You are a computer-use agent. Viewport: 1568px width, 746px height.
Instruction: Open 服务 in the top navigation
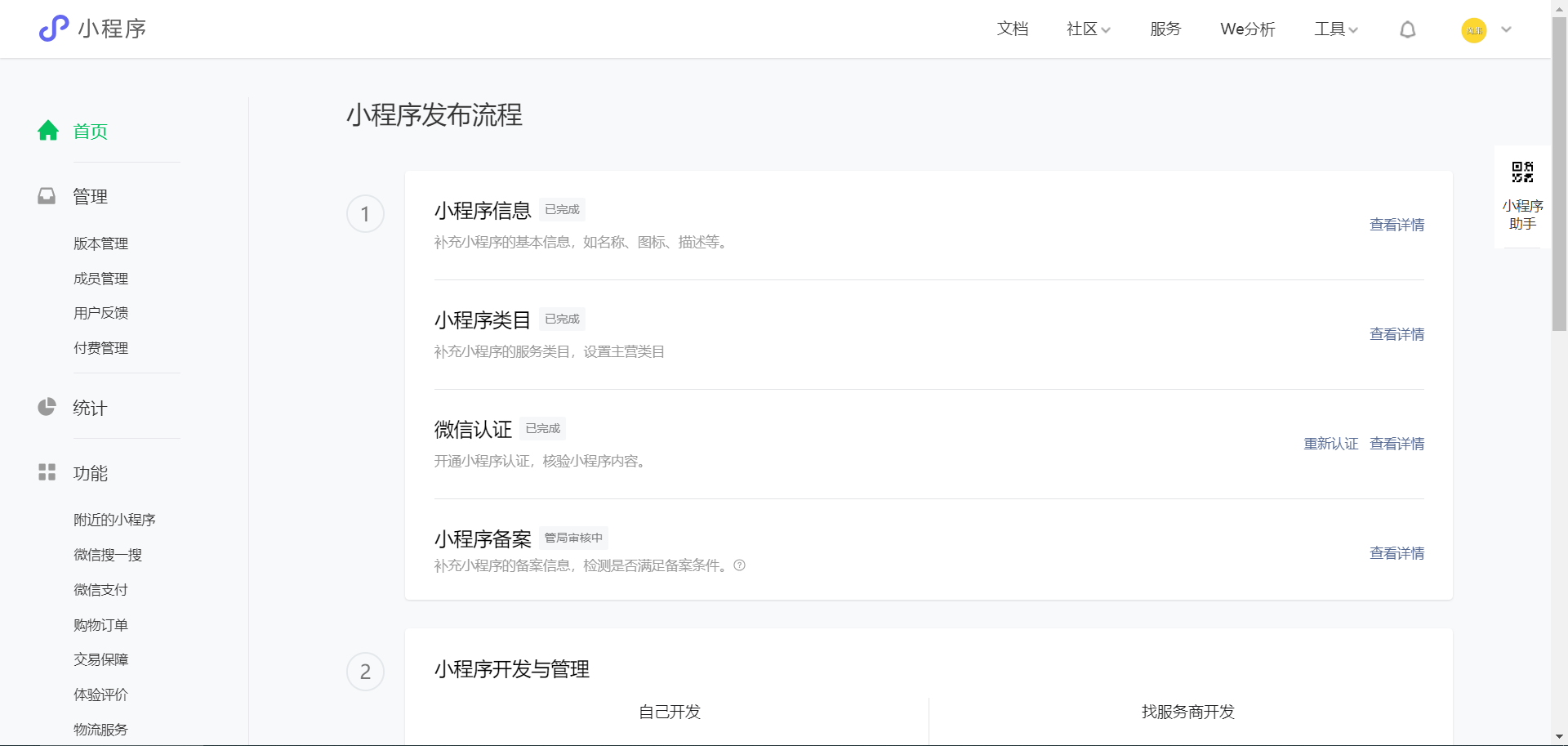pos(1165,29)
